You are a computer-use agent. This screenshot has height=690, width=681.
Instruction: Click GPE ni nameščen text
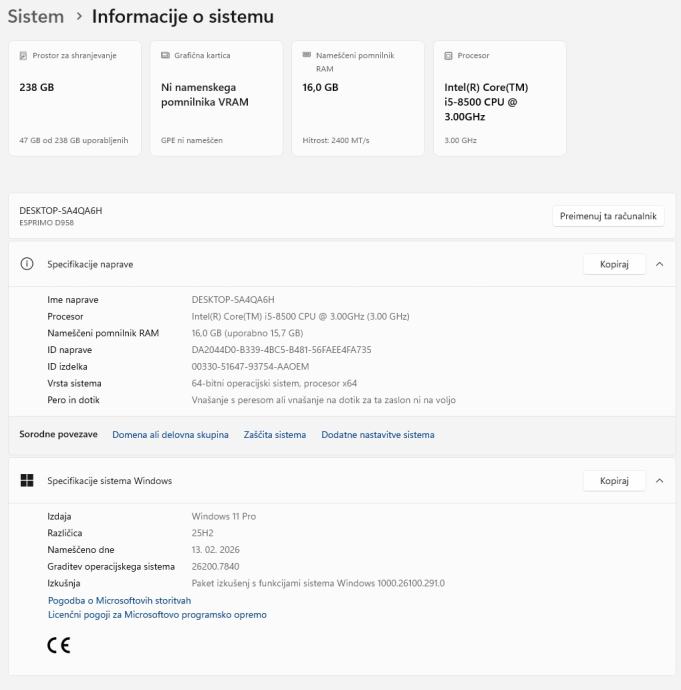click(x=192, y=140)
